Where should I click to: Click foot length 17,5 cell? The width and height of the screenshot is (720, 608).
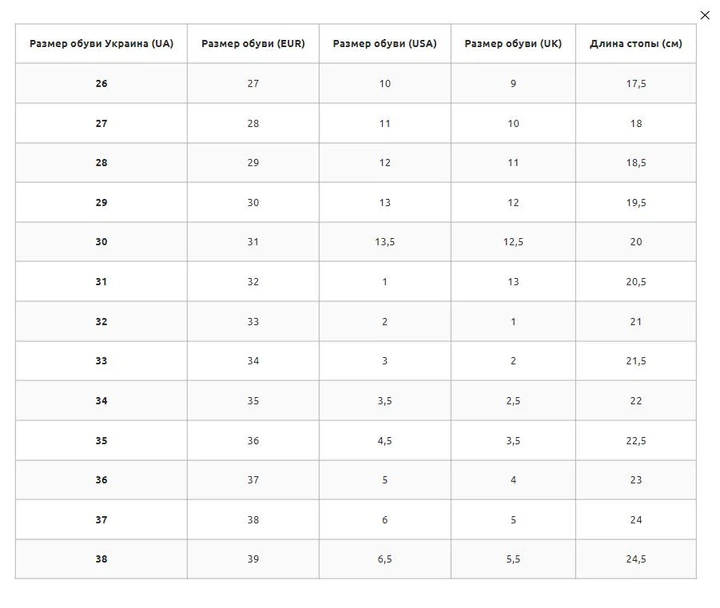(636, 84)
